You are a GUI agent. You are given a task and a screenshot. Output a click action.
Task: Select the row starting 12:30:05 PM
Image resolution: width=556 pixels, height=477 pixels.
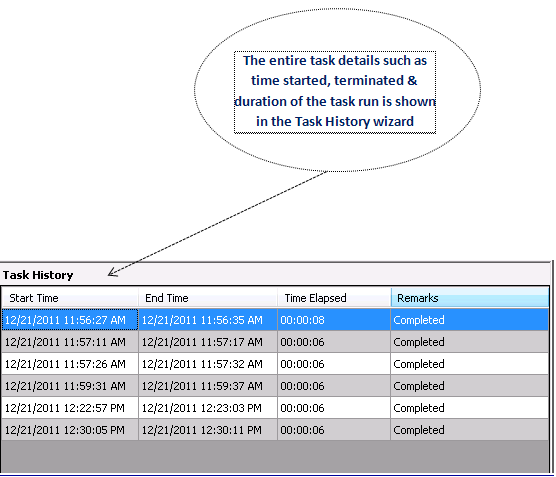[275, 429]
